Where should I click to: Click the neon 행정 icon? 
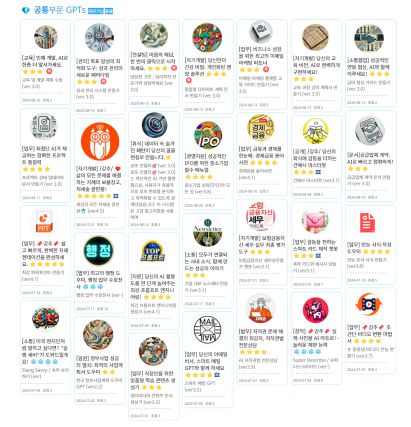point(99,251)
